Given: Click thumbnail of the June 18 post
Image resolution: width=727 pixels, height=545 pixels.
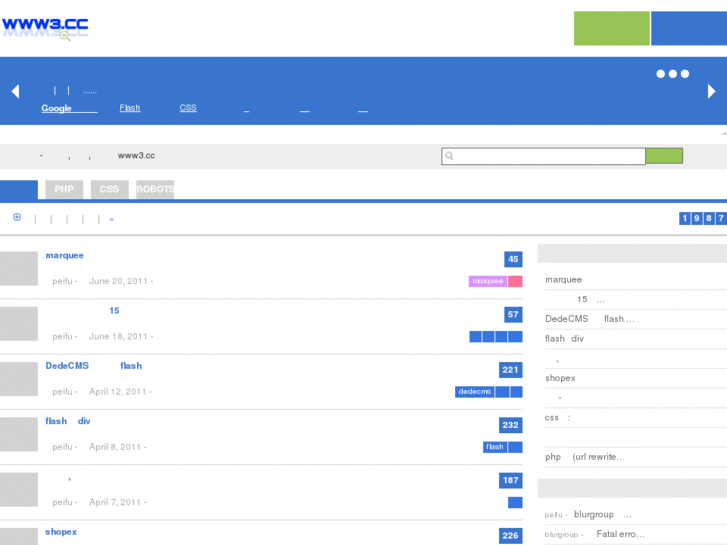Looking at the screenshot, I should tap(19, 324).
